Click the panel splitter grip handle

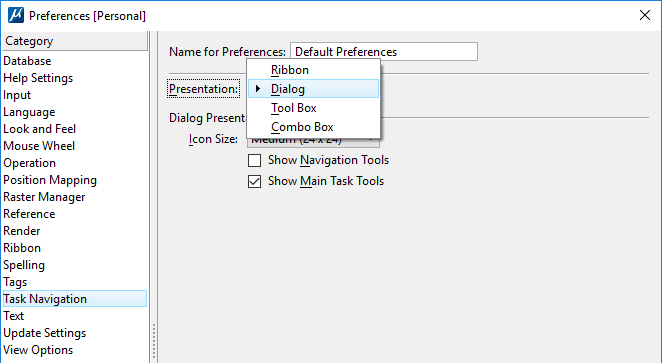pos(154,341)
